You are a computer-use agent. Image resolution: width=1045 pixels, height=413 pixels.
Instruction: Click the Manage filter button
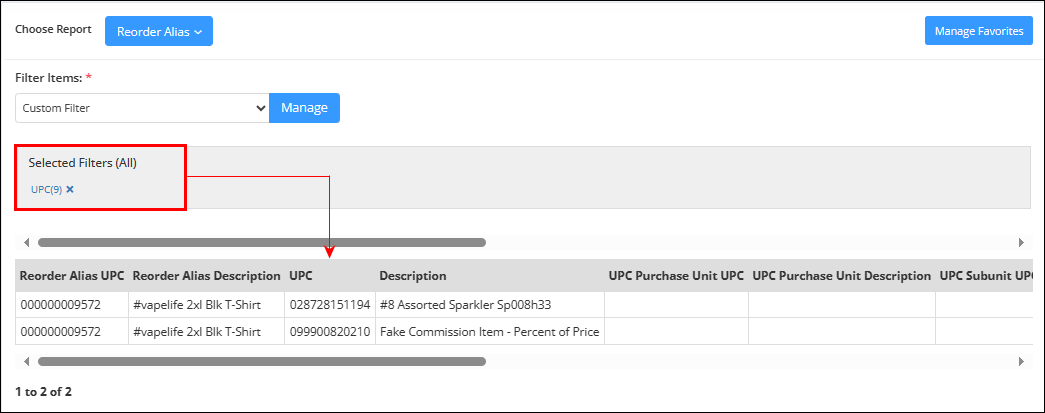point(305,108)
